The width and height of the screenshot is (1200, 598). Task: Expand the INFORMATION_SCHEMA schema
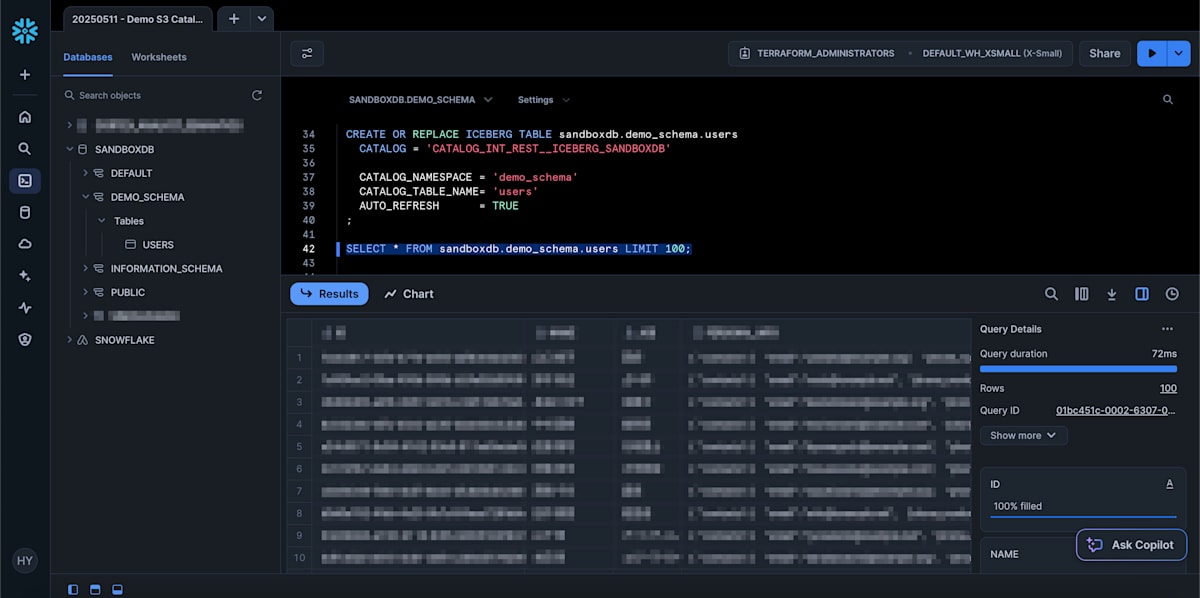(86, 268)
